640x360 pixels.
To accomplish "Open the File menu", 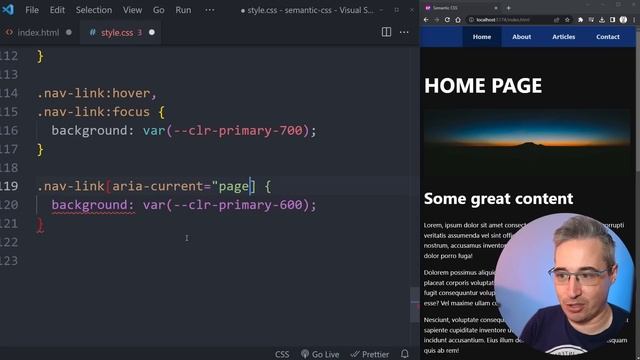I will pos(32,10).
